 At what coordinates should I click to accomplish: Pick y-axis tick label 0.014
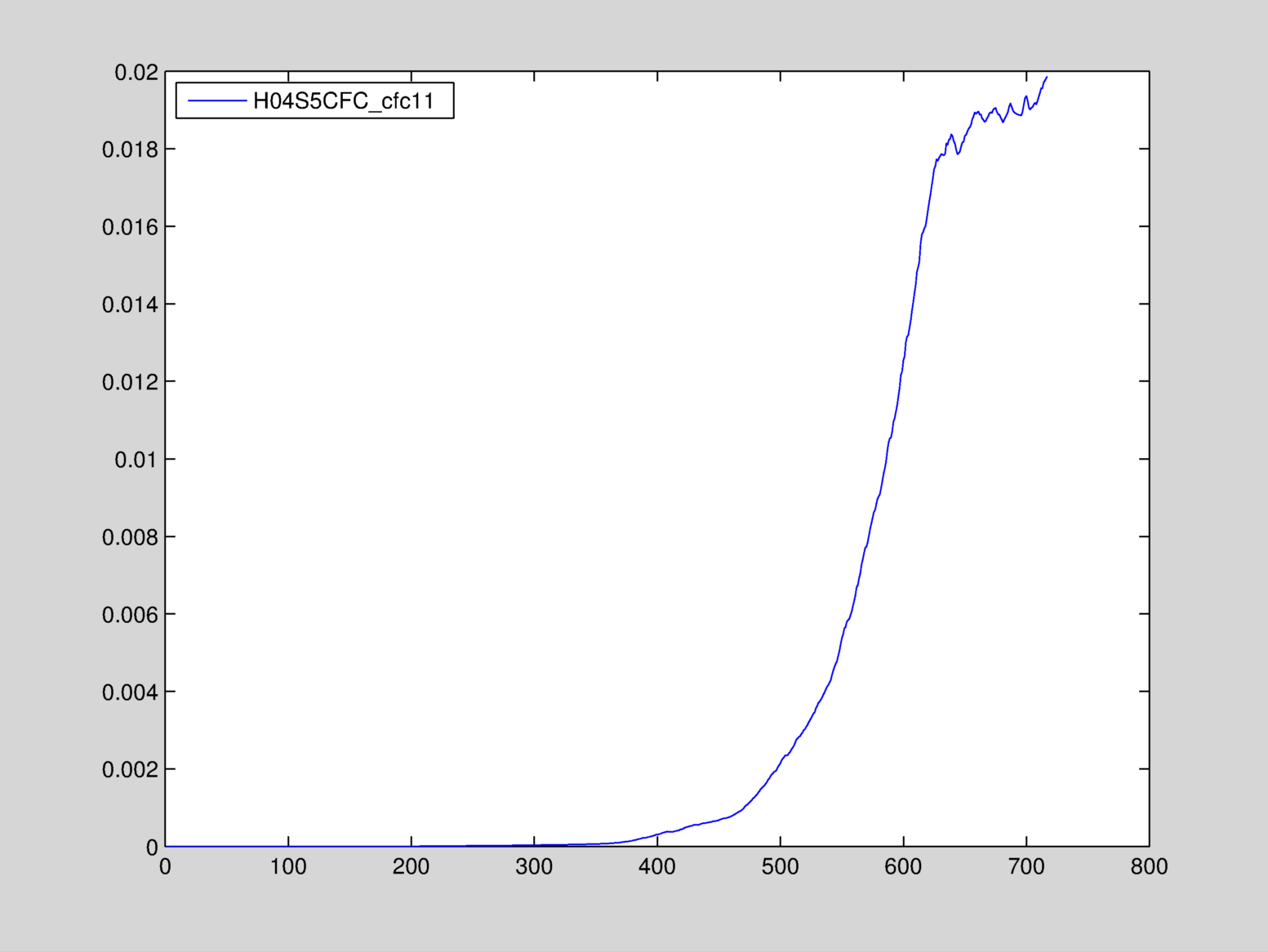[130, 305]
